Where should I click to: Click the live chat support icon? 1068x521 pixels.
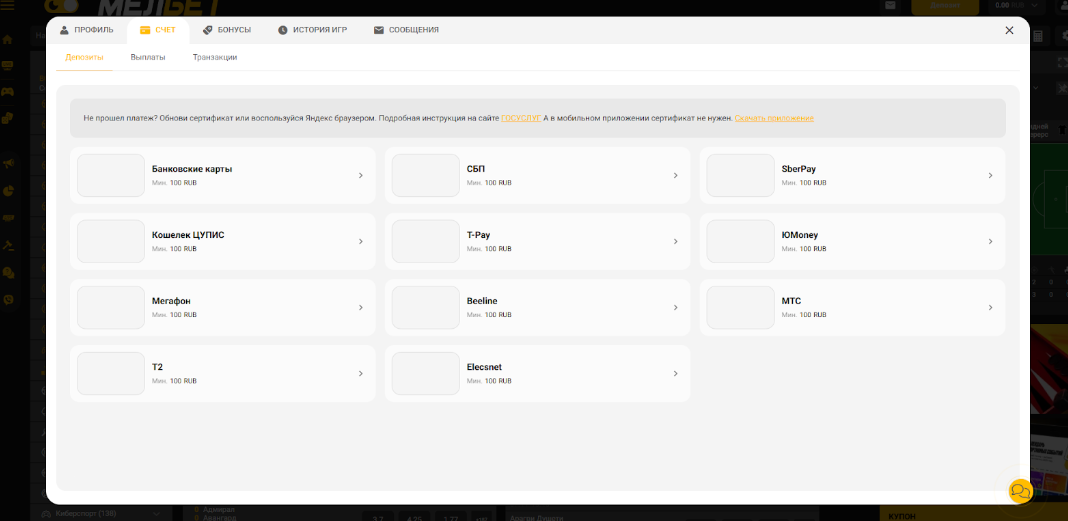(x=1020, y=491)
